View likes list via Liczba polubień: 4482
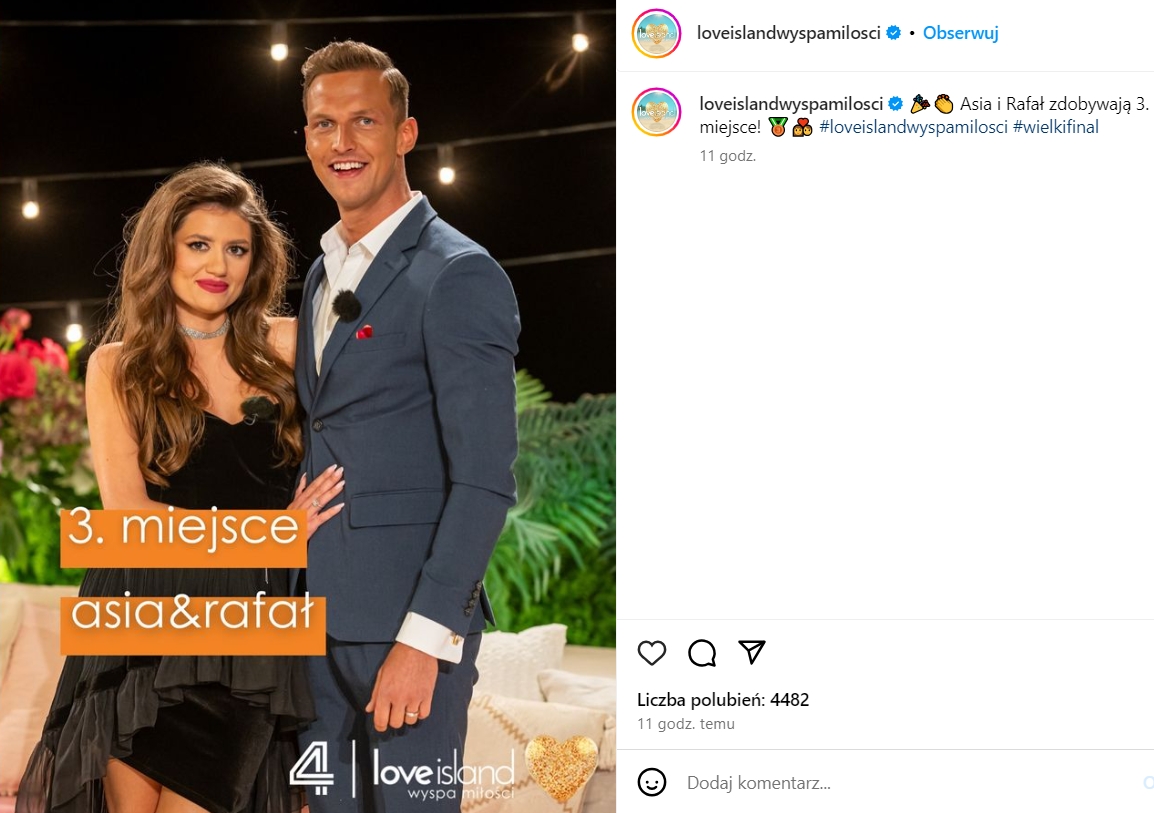Viewport: 1154px width, 813px height. click(x=723, y=700)
